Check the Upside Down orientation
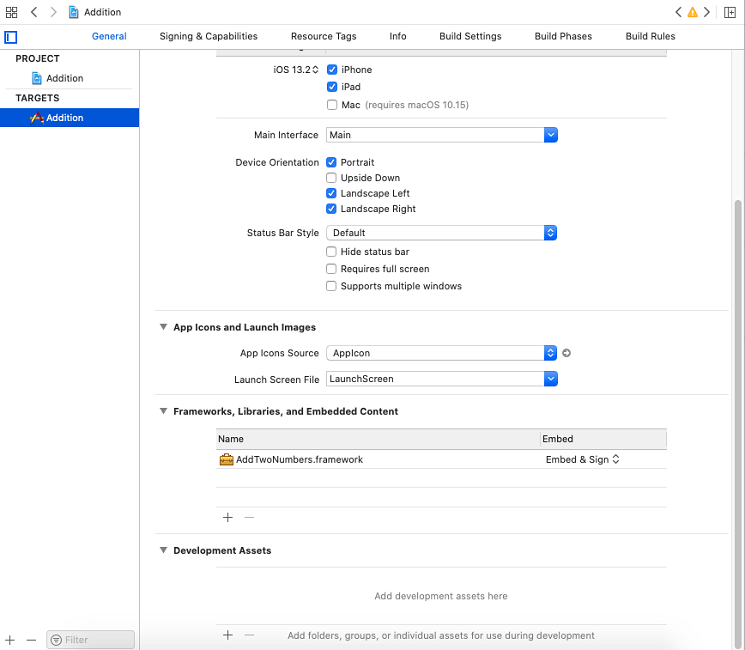 coord(331,178)
